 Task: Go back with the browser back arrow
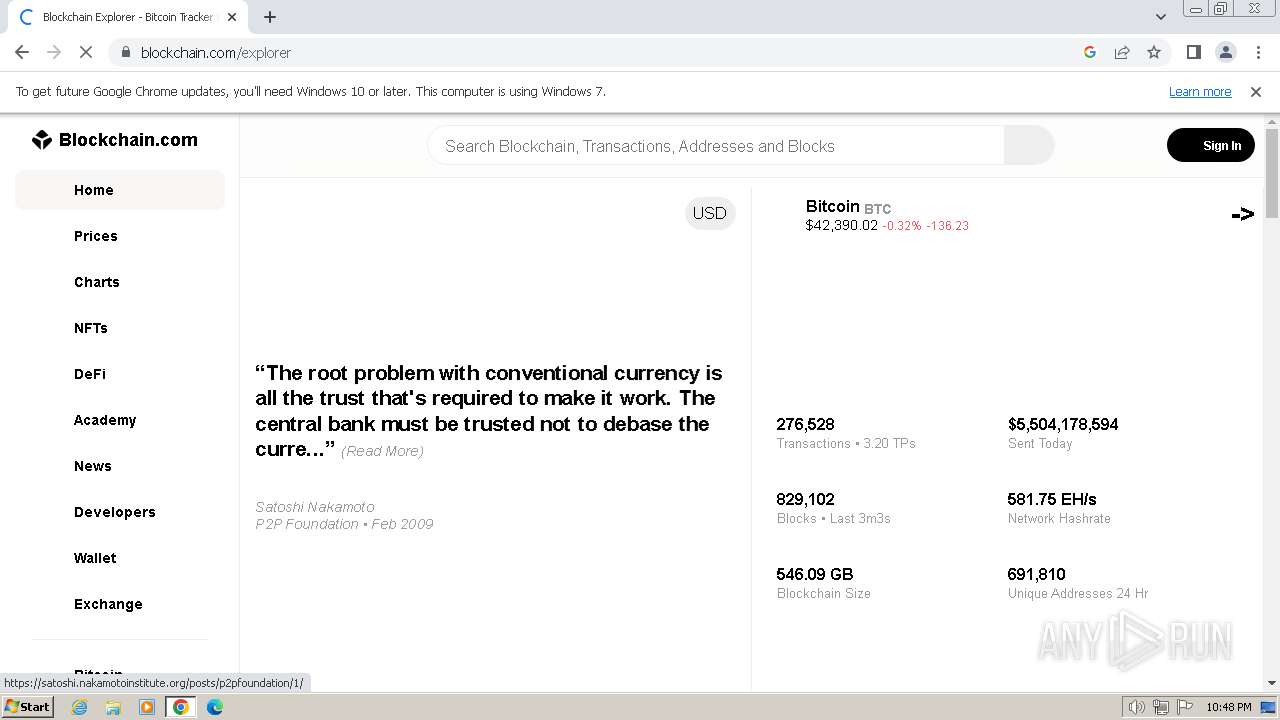coord(22,52)
